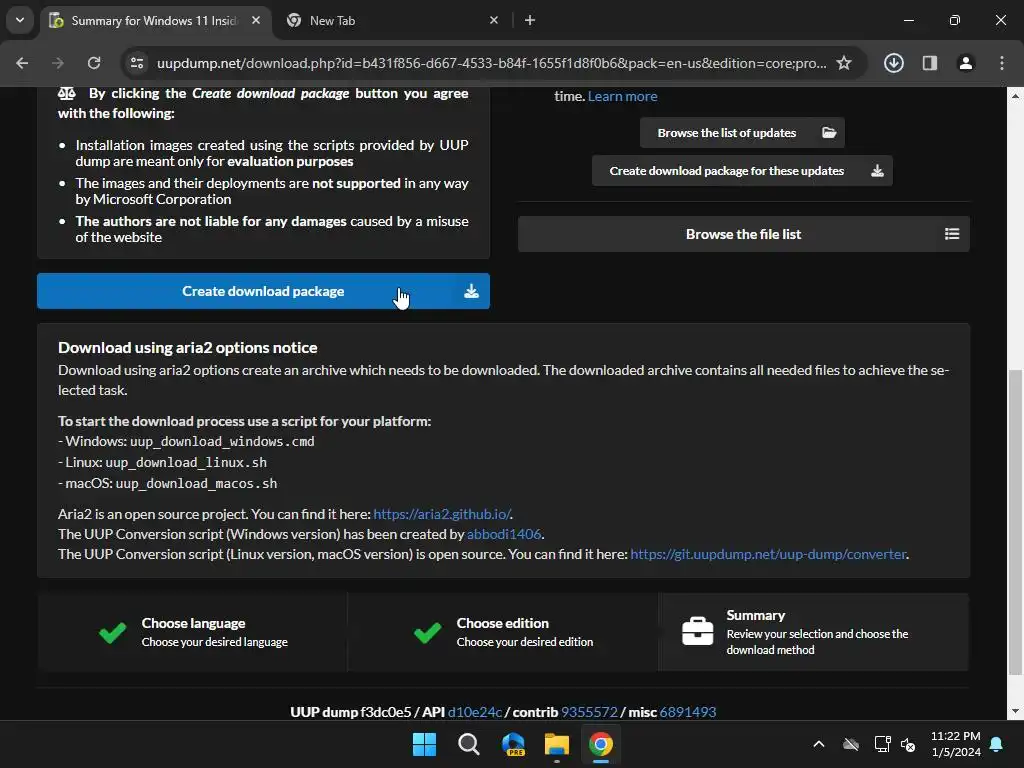Click download icon on Create download package
Image resolution: width=1024 pixels, height=768 pixels.
(x=472, y=291)
